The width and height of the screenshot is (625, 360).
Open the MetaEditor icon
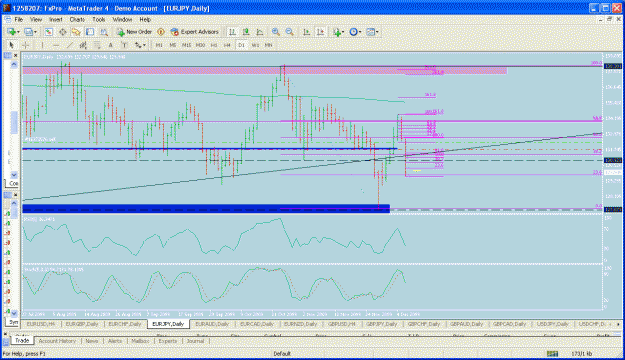click(x=161, y=32)
